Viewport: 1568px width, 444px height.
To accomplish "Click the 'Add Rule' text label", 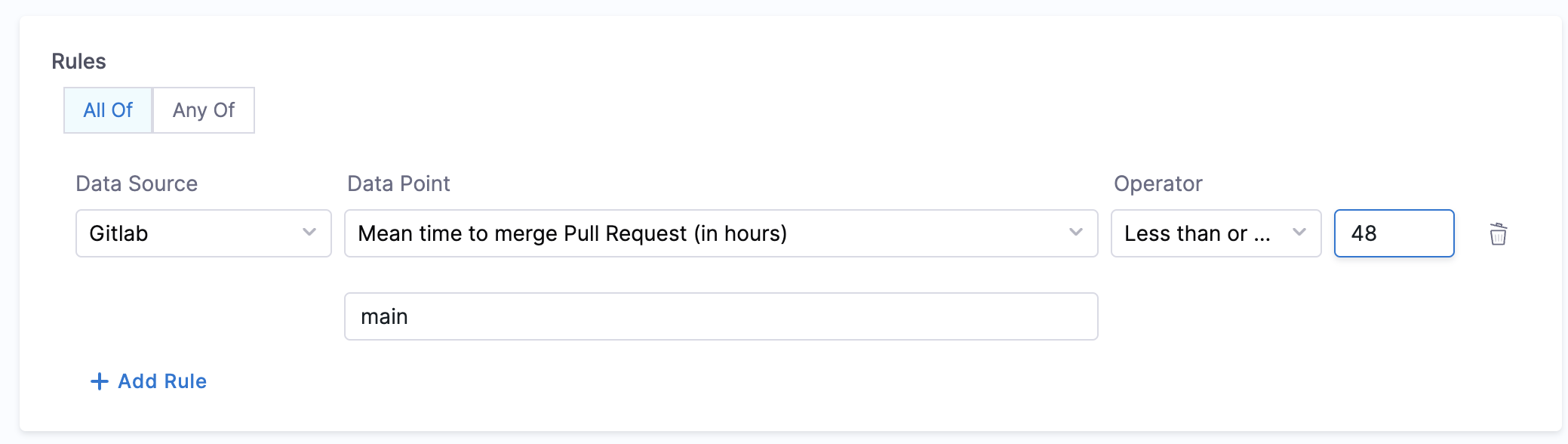I will pos(162,381).
